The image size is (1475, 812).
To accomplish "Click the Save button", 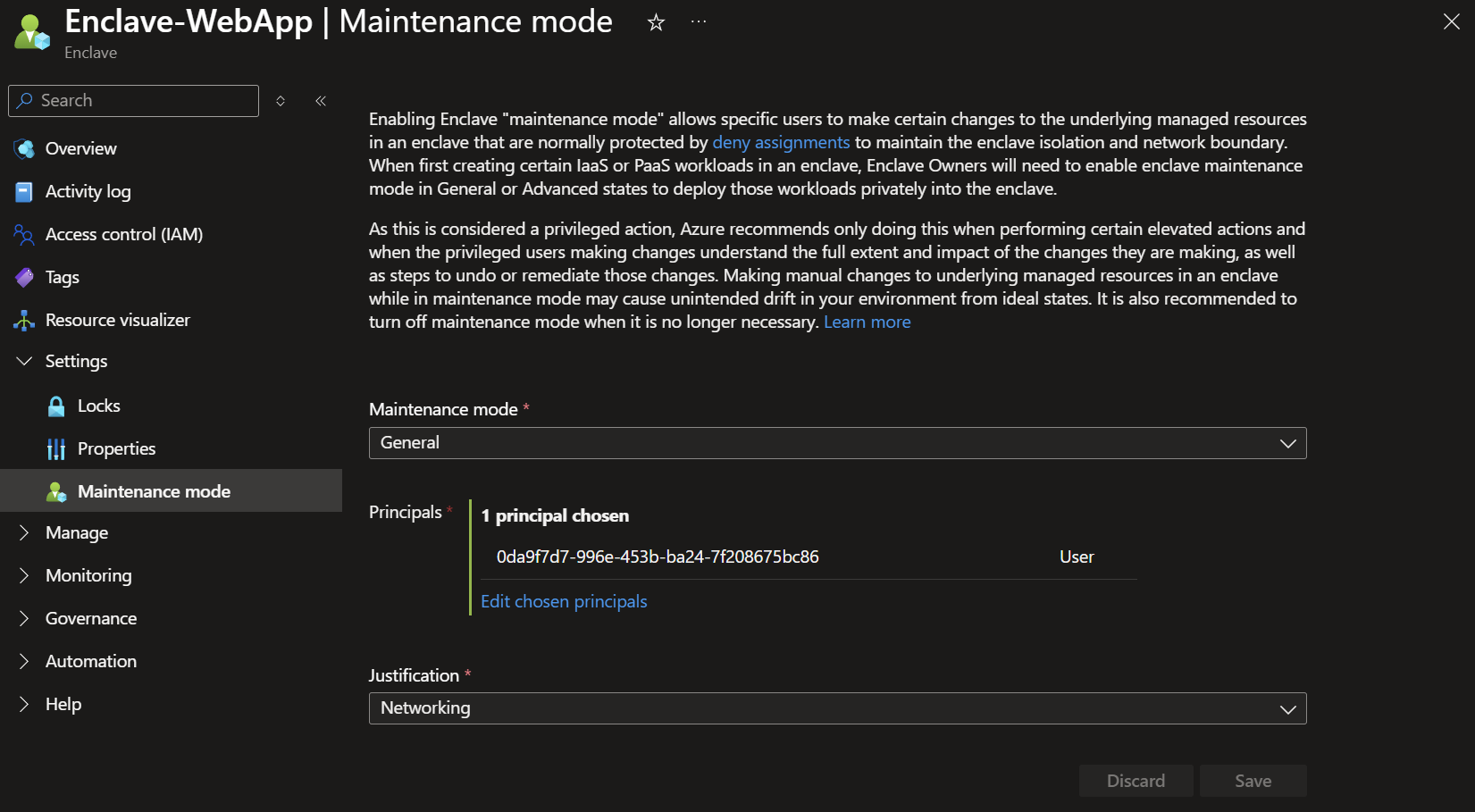I will (x=1253, y=781).
